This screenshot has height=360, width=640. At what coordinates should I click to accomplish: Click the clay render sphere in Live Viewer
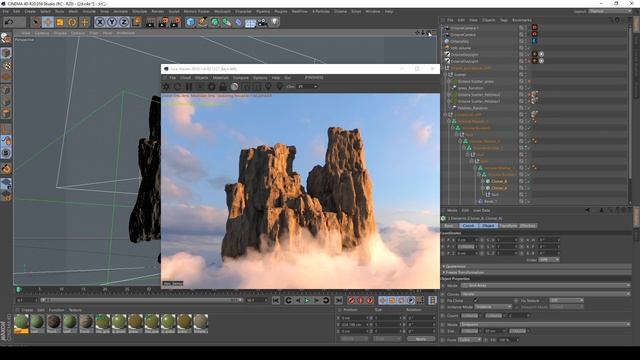234,87
